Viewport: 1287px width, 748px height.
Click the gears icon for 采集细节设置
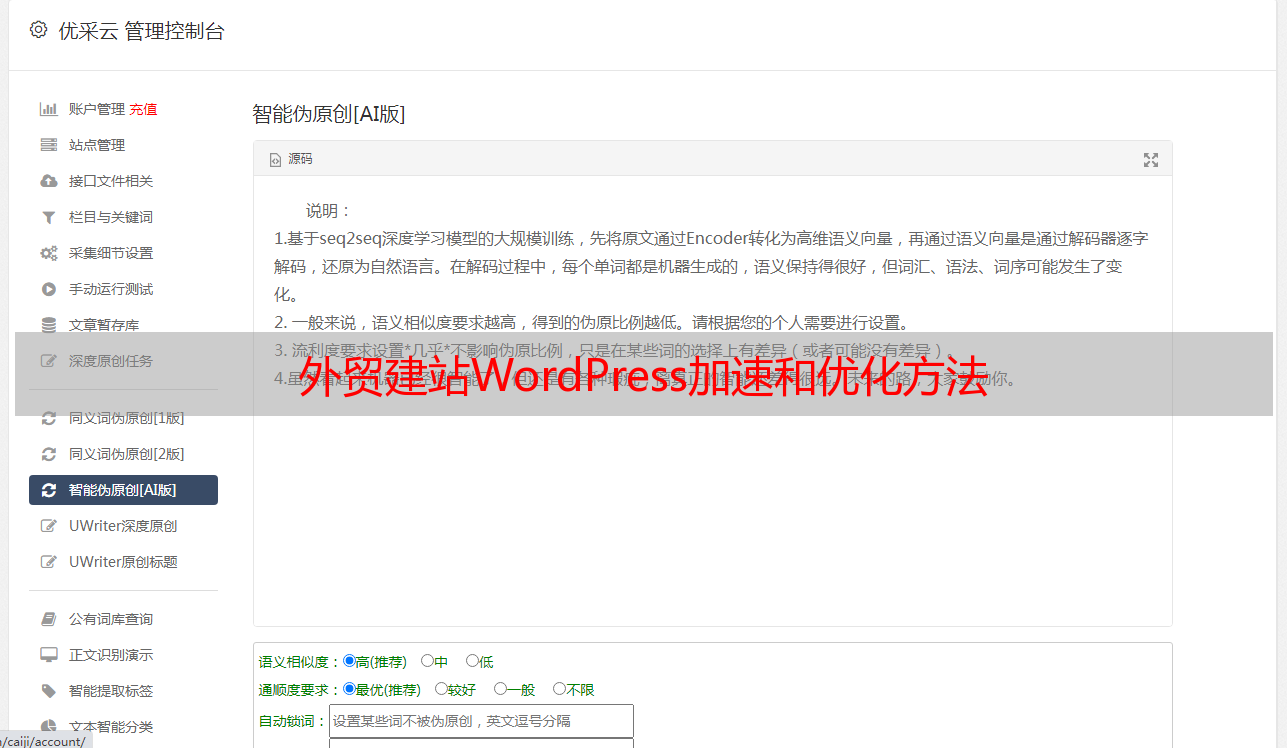click(48, 253)
